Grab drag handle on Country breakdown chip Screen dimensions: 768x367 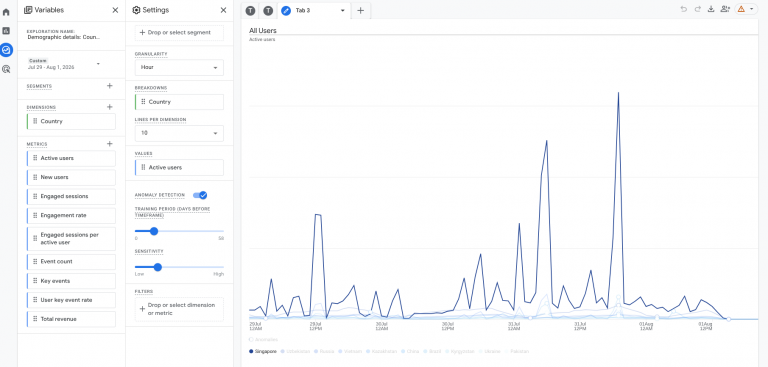click(143, 102)
